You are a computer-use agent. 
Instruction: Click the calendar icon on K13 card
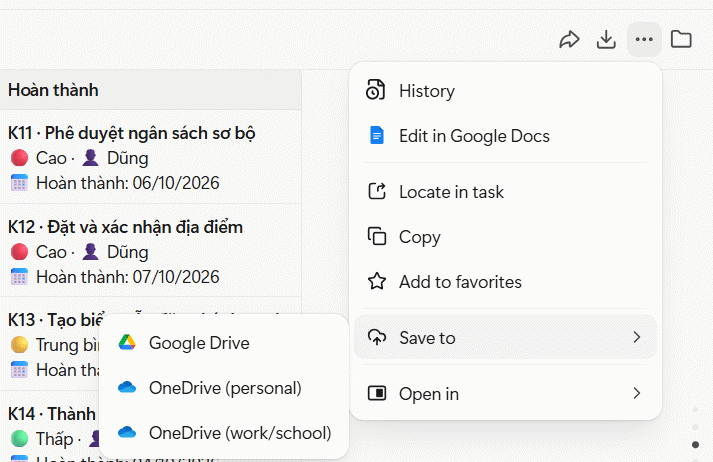[19, 370]
